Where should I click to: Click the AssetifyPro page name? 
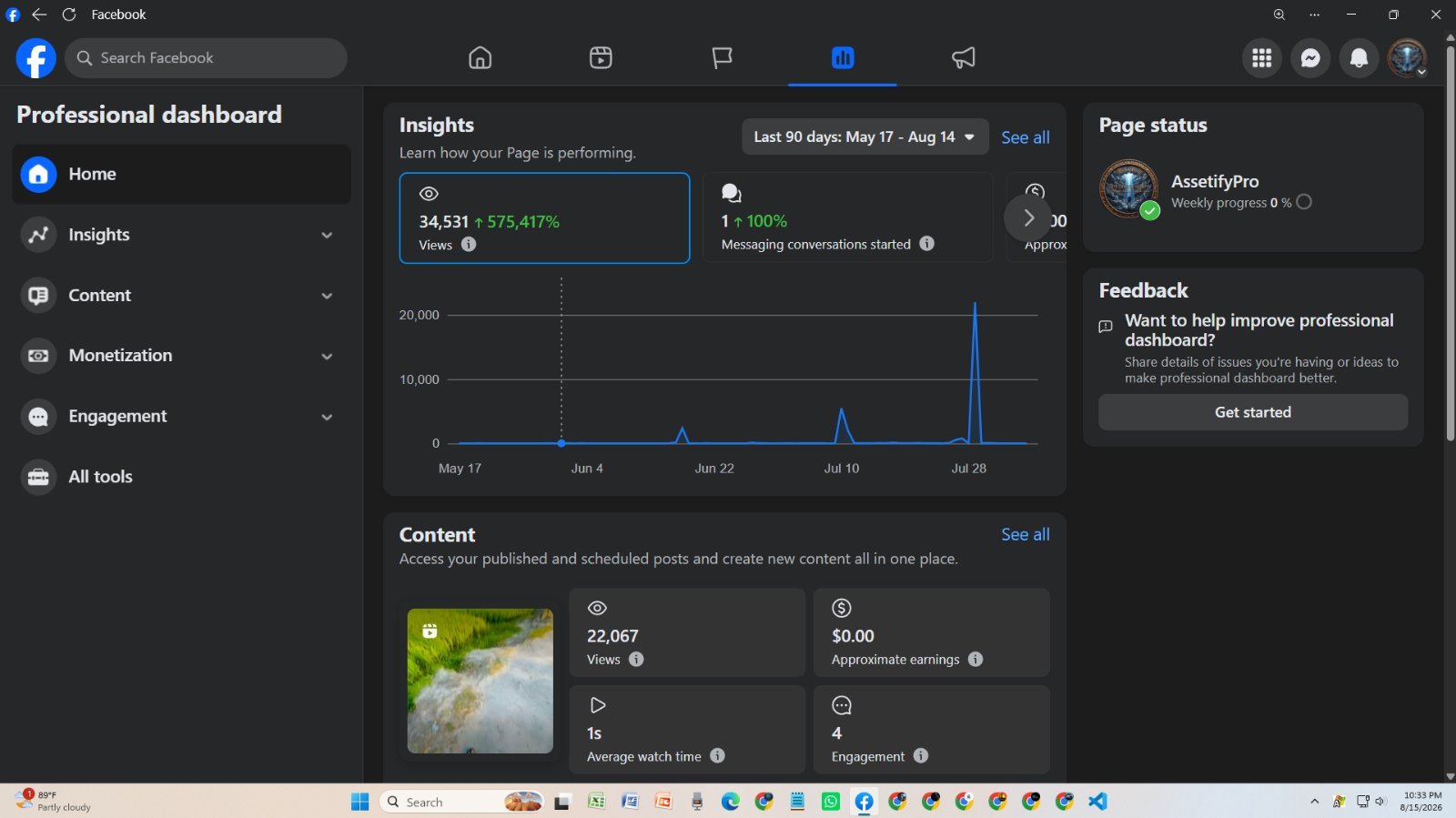pos(1215,181)
